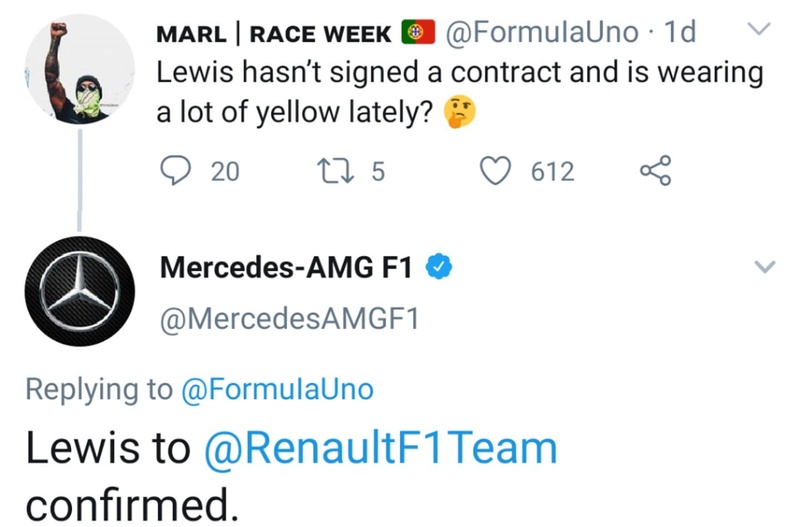Image resolution: width=800 pixels, height=527 pixels.
Task: Like the tweet with the heart icon
Action: coord(496,172)
